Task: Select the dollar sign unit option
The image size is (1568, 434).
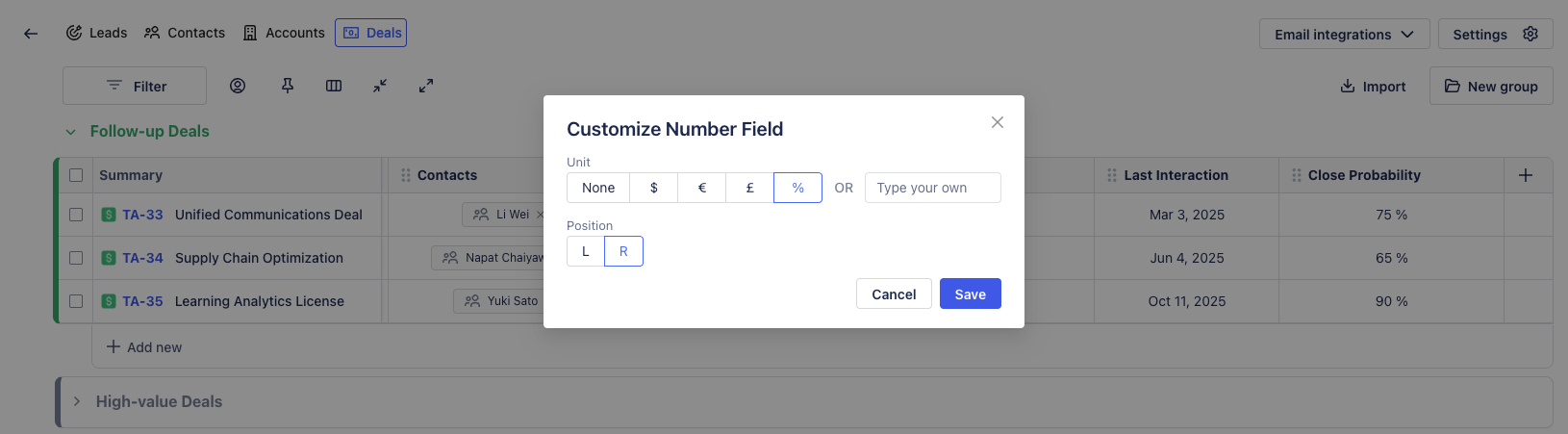Action: click(654, 188)
